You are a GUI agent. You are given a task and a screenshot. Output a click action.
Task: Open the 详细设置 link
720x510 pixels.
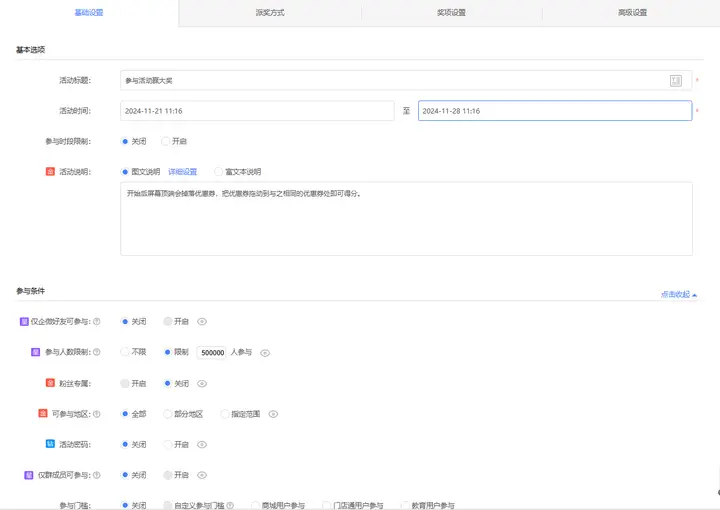(x=182, y=172)
